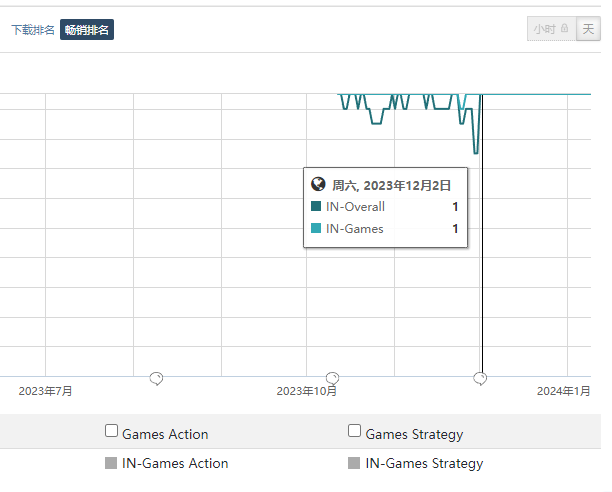
Task: Select the 畅销排名 tab
Action: [87, 30]
